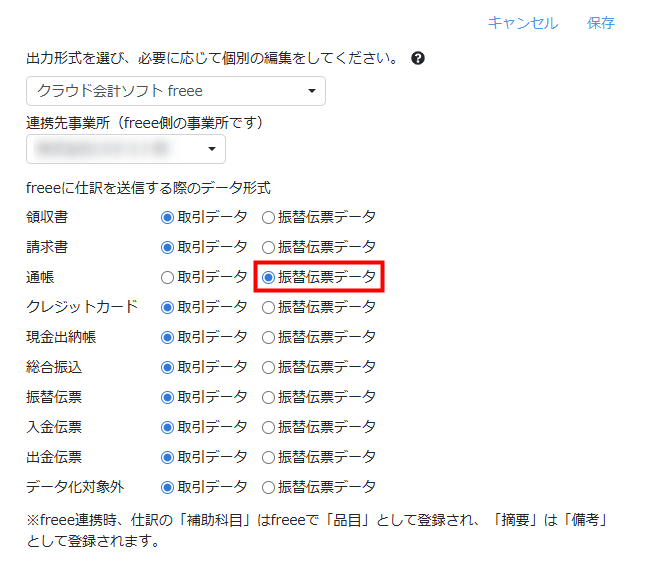Click the help question mark icon
Screen dimensions: 649x581
pyautogui.click(x=418, y=59)
